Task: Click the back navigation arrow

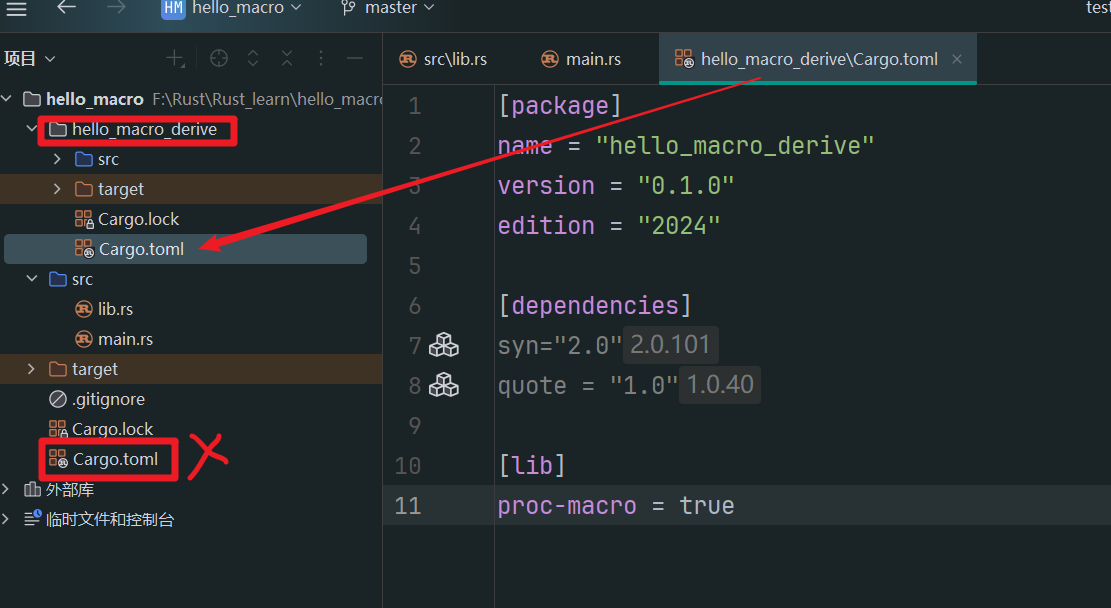Action: pyautogui.click(x=66, y=8)
